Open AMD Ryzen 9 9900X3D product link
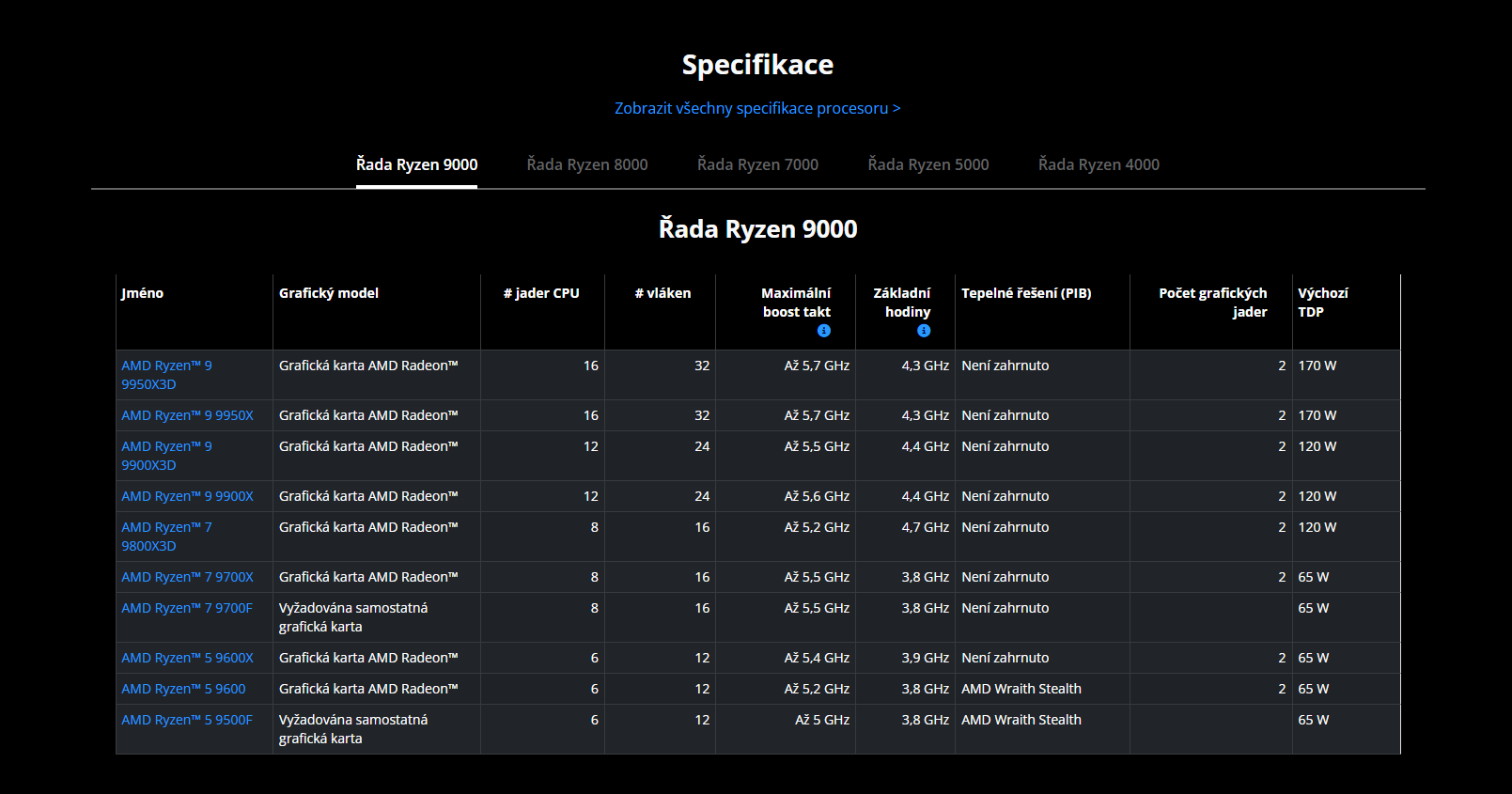 (x=166, y=456)
